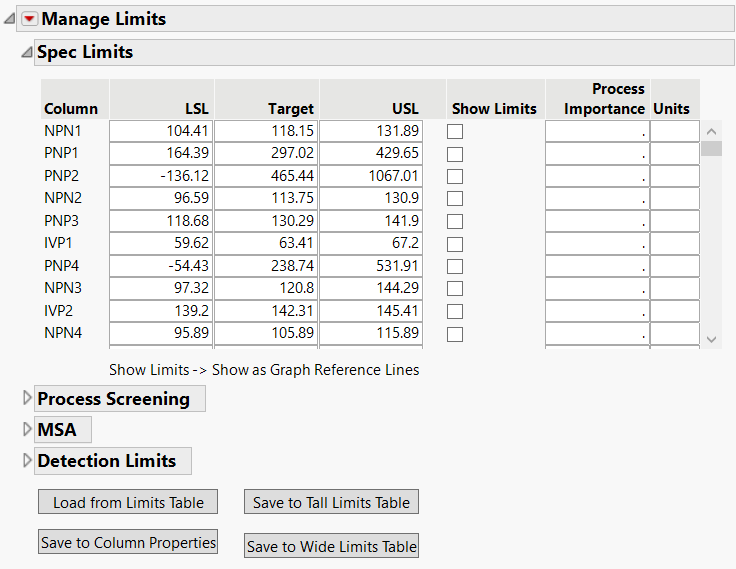This screenshot has height=569, width=736.
Task: Enable Show Limits for NPN1
Action: 455,131
